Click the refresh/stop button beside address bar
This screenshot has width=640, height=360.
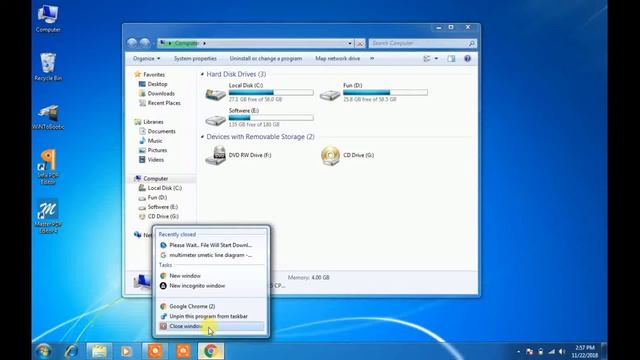pos(360,43)
